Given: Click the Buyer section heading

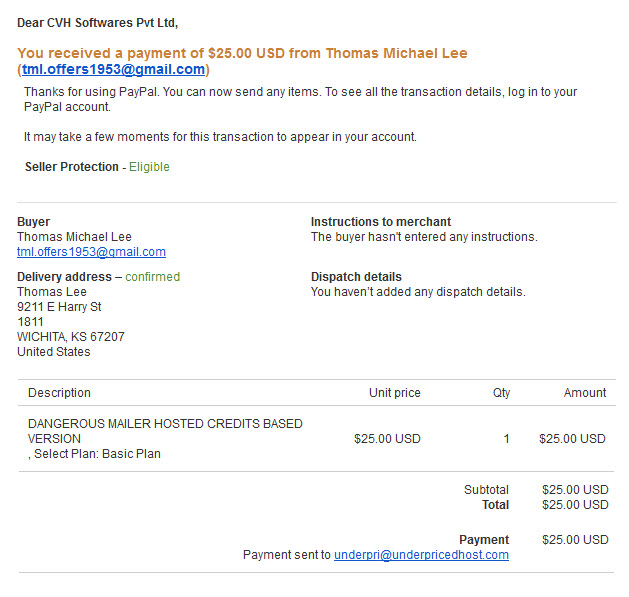Looking at the screenshot, I should tap(33, 222).
